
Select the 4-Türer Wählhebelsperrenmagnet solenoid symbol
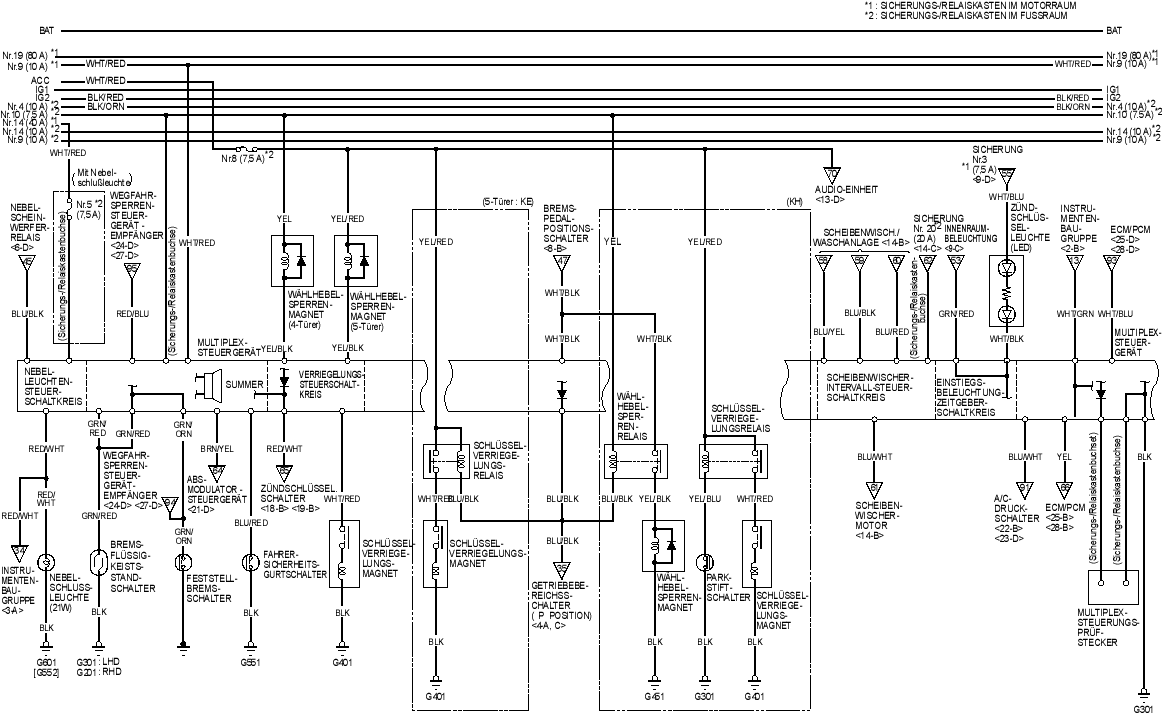click(285, 261)
